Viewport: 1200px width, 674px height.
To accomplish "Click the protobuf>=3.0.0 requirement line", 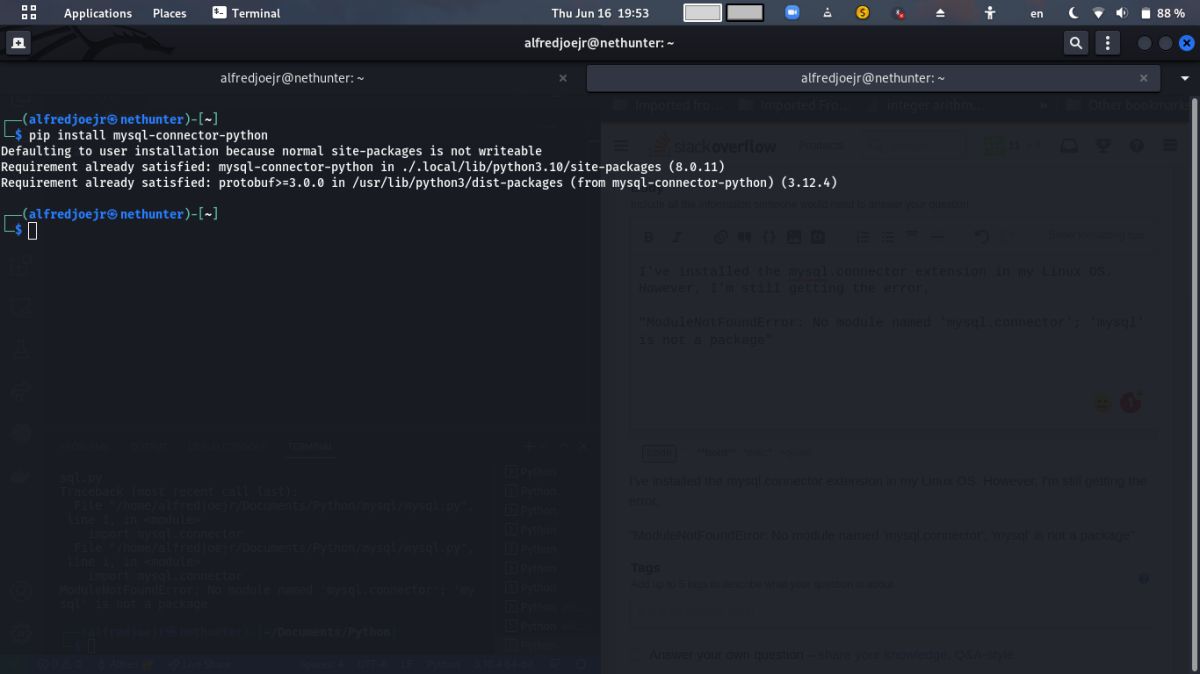I will 419,183.
